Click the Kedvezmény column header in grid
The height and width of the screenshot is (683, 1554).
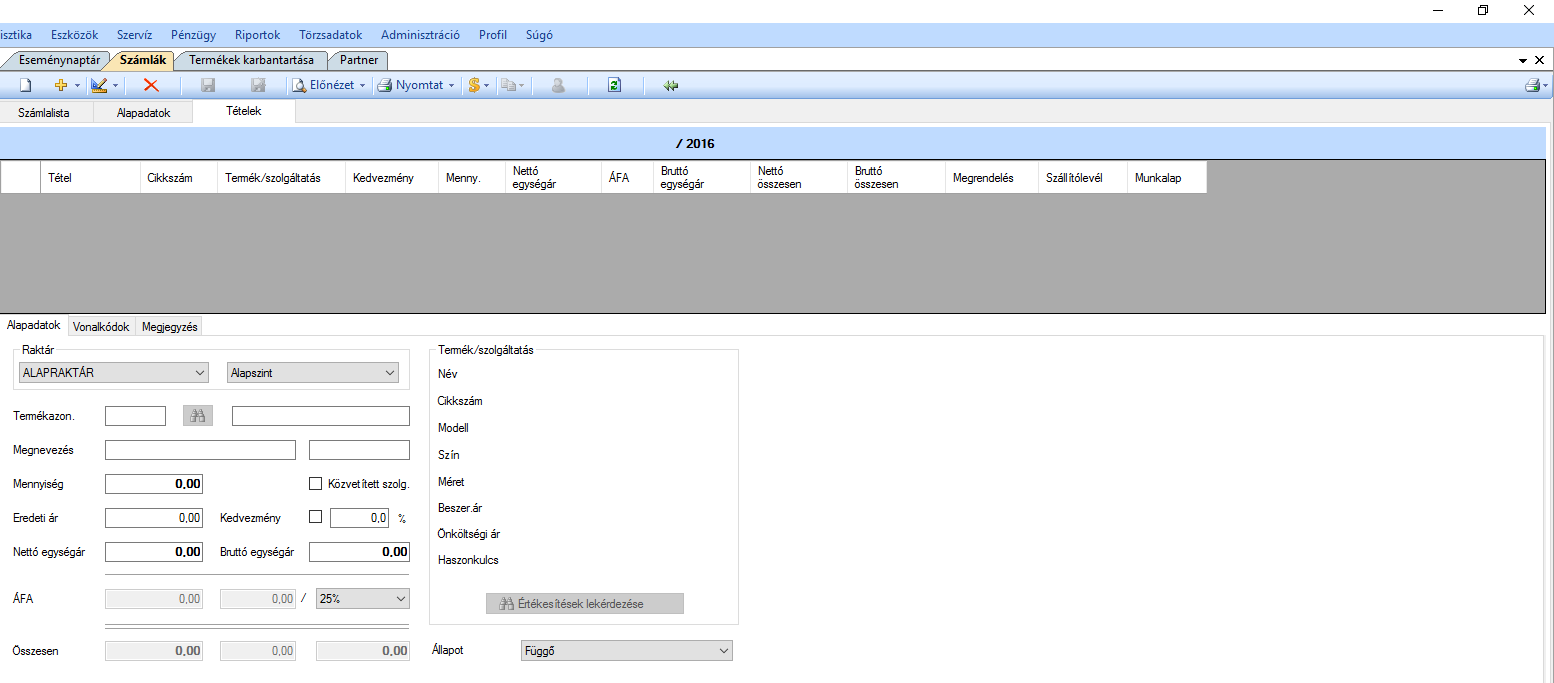392,177
